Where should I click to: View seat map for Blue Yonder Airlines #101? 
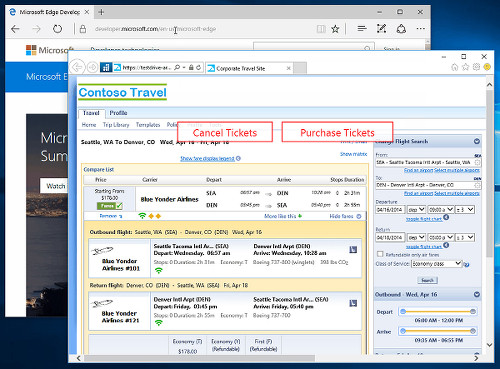[353, 250]
